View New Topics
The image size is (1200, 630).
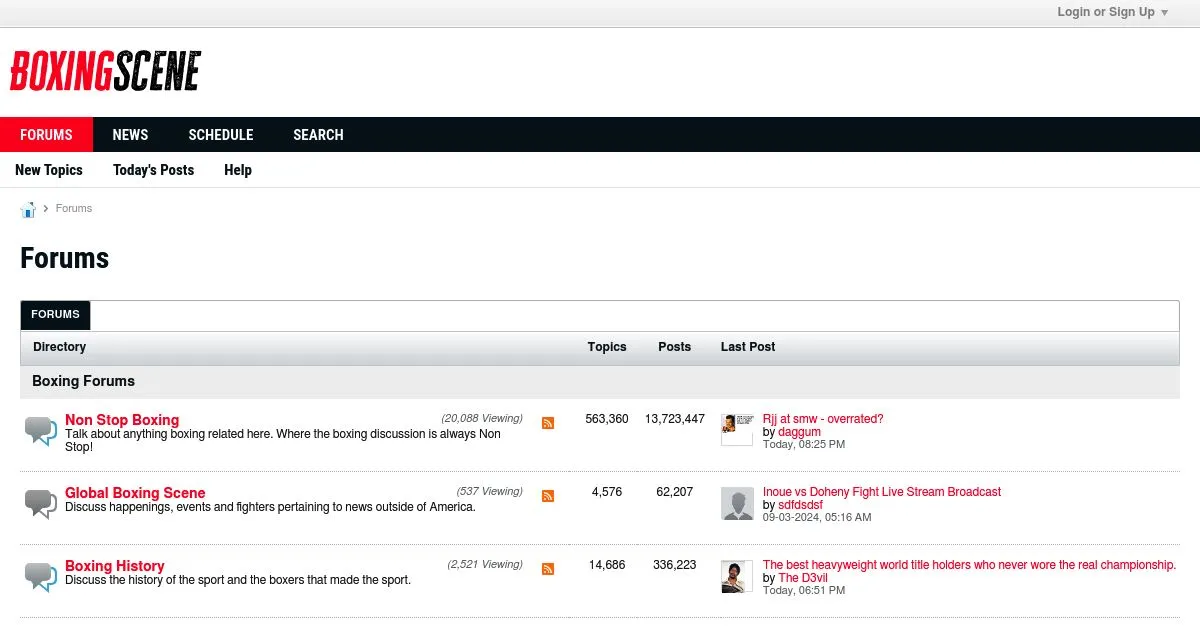tap(49, 170)
